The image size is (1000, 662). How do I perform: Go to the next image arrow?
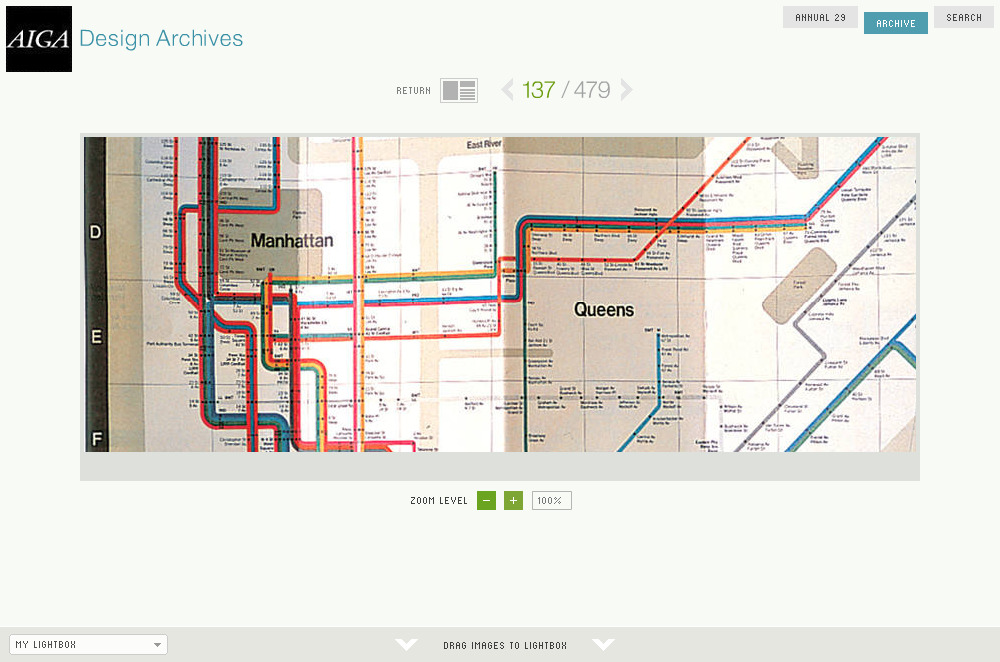pos(626,90)
